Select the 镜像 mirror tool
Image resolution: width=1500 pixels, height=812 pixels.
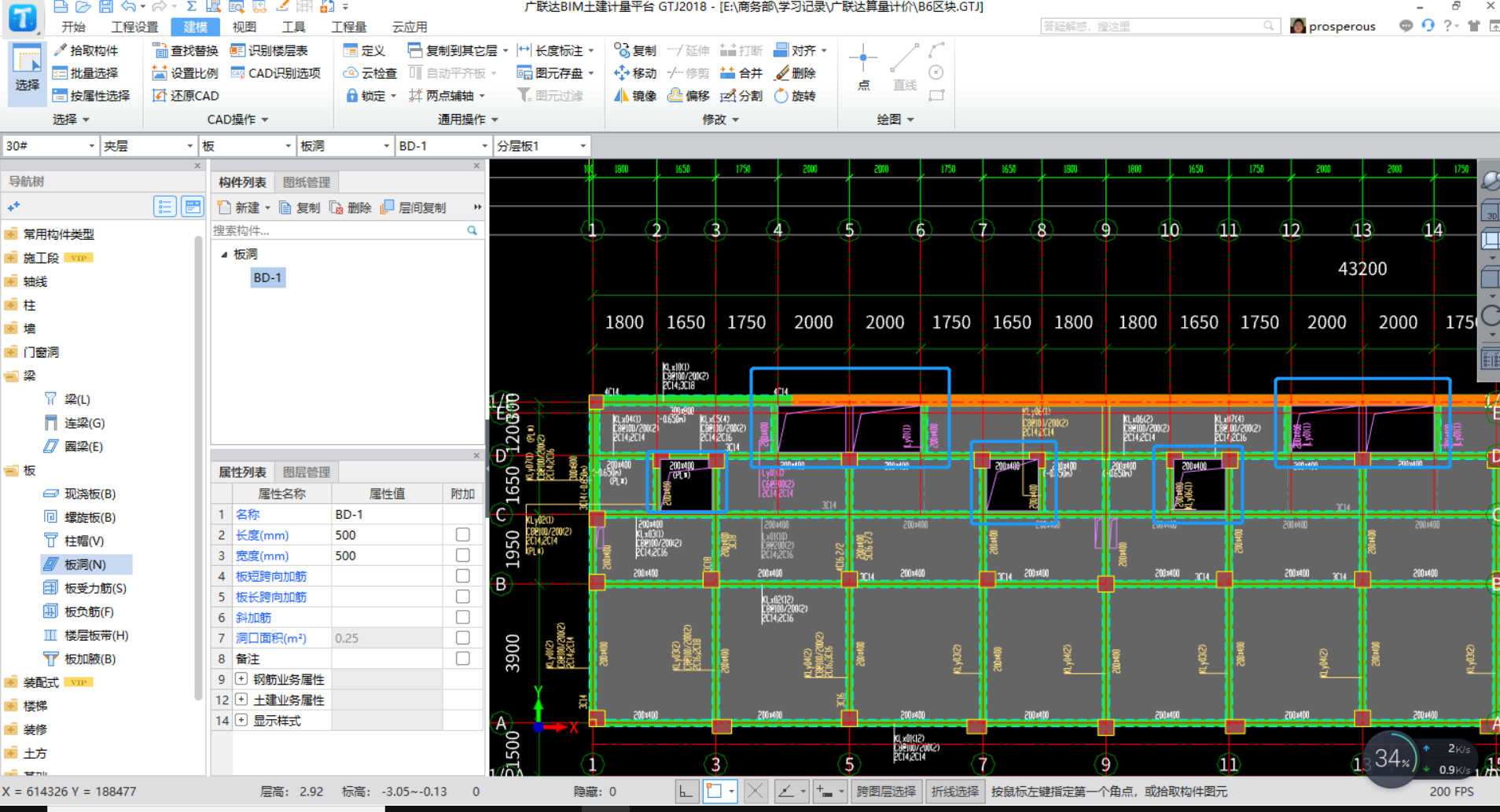(x=634, y=96)
